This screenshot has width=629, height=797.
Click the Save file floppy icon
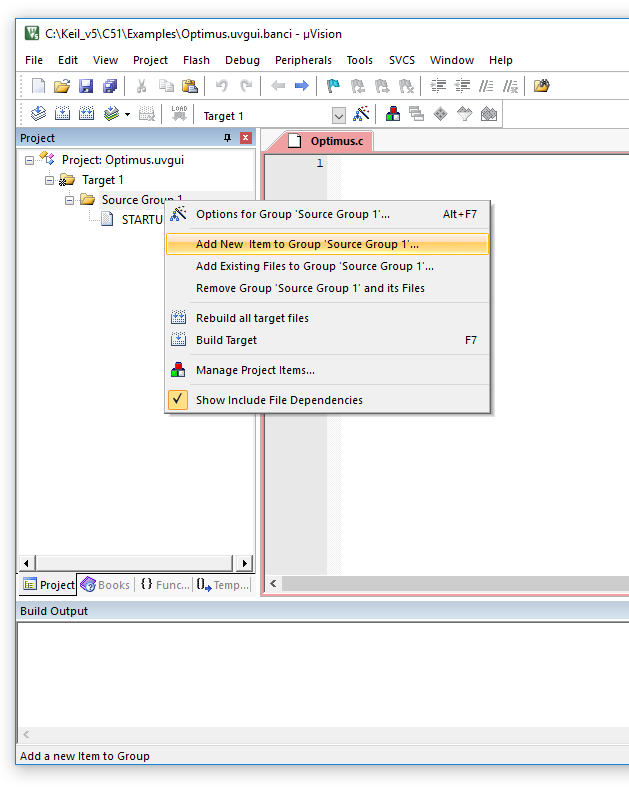point(86,86)
